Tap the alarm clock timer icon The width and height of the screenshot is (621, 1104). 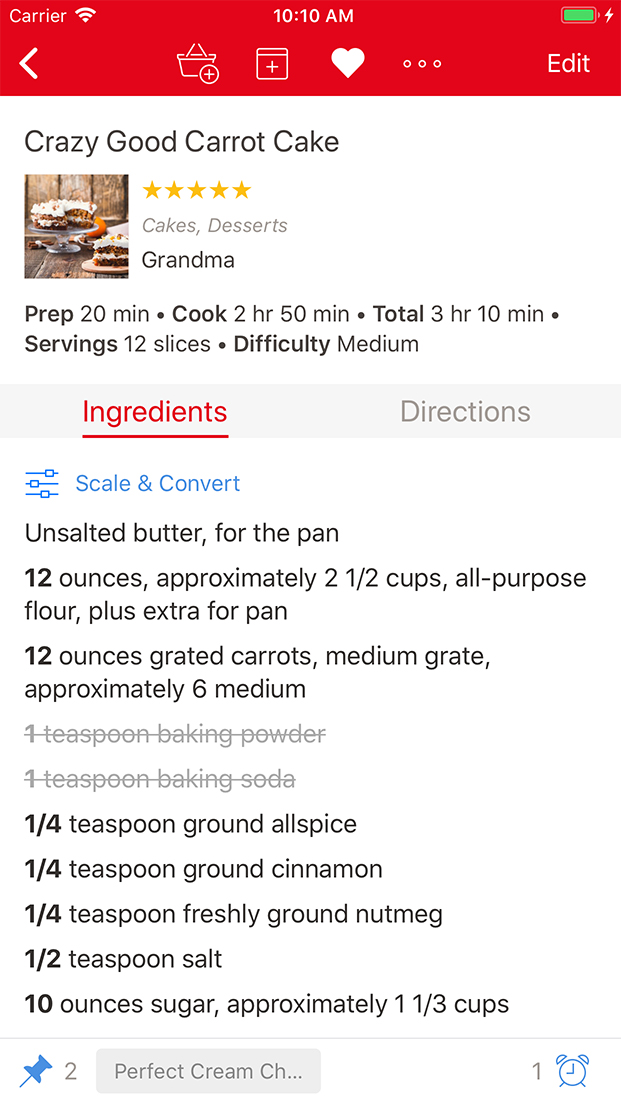tap(572, 1071)
